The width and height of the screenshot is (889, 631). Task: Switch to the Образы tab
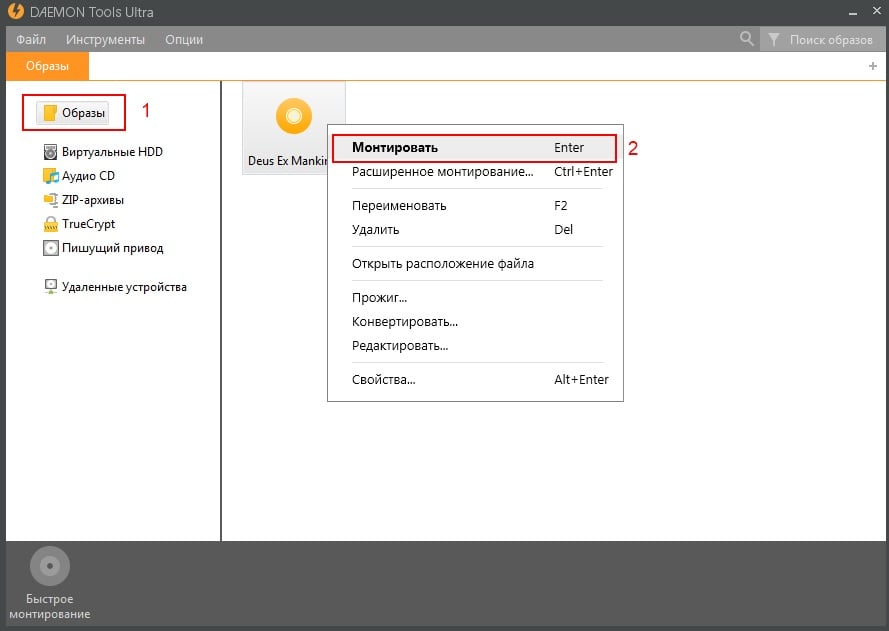coord(46,66)
